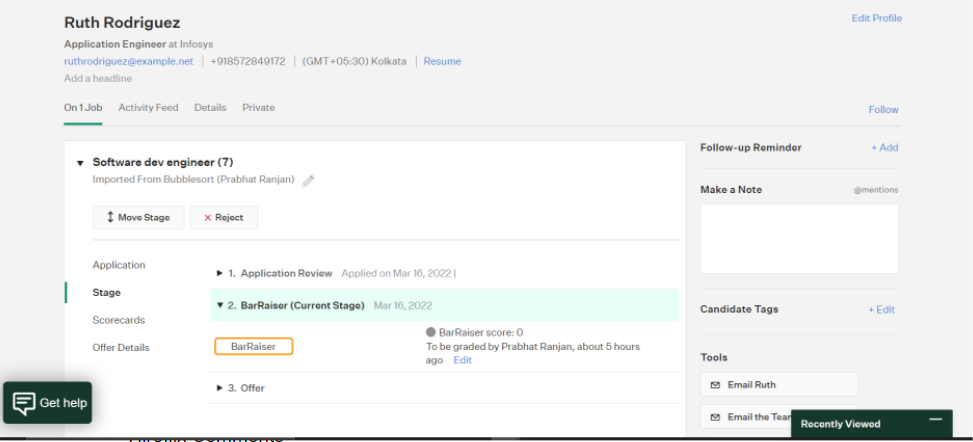The image size is (973, 442).
Task: Click the envelope icon on Email Ruth
Action: click(x=715, y=385)
